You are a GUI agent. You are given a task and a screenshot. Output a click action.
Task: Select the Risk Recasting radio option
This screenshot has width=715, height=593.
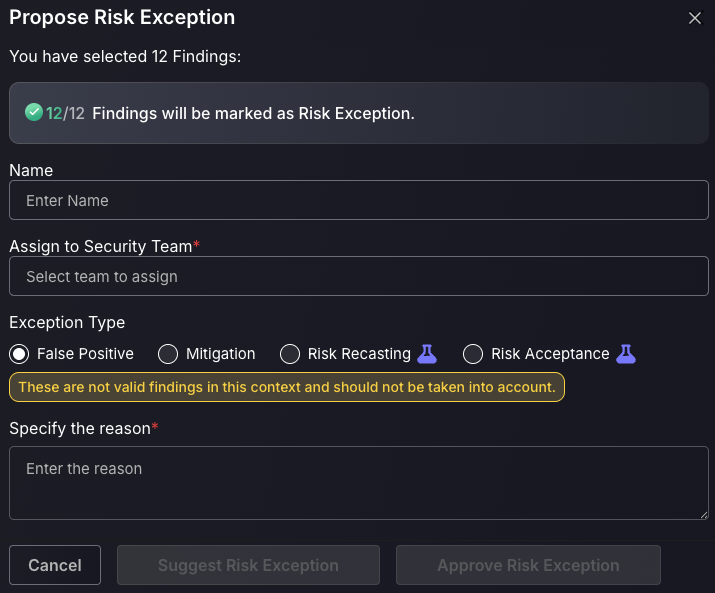pyautogui.click(x=290, y=354)
